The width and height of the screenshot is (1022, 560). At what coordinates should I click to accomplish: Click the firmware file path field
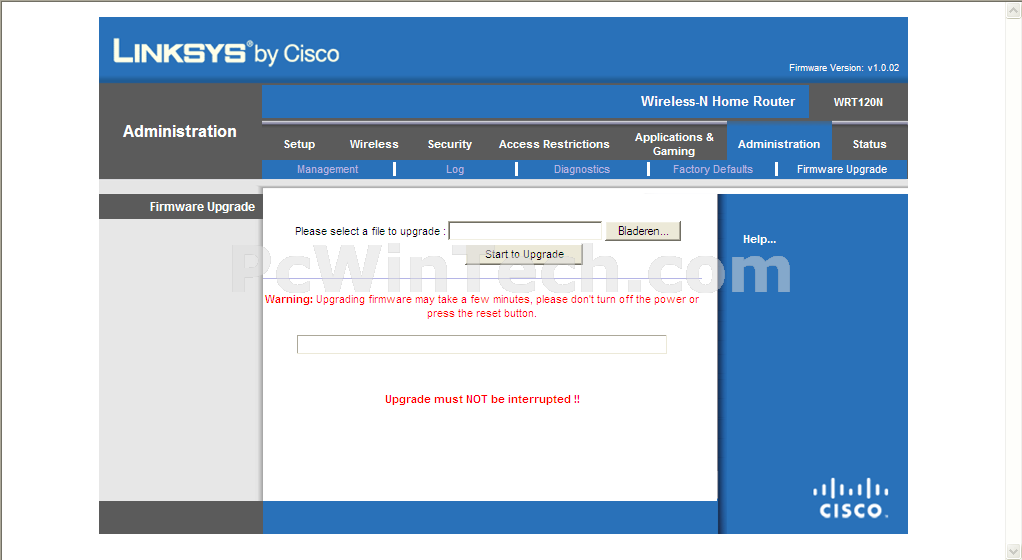[525, 231]
